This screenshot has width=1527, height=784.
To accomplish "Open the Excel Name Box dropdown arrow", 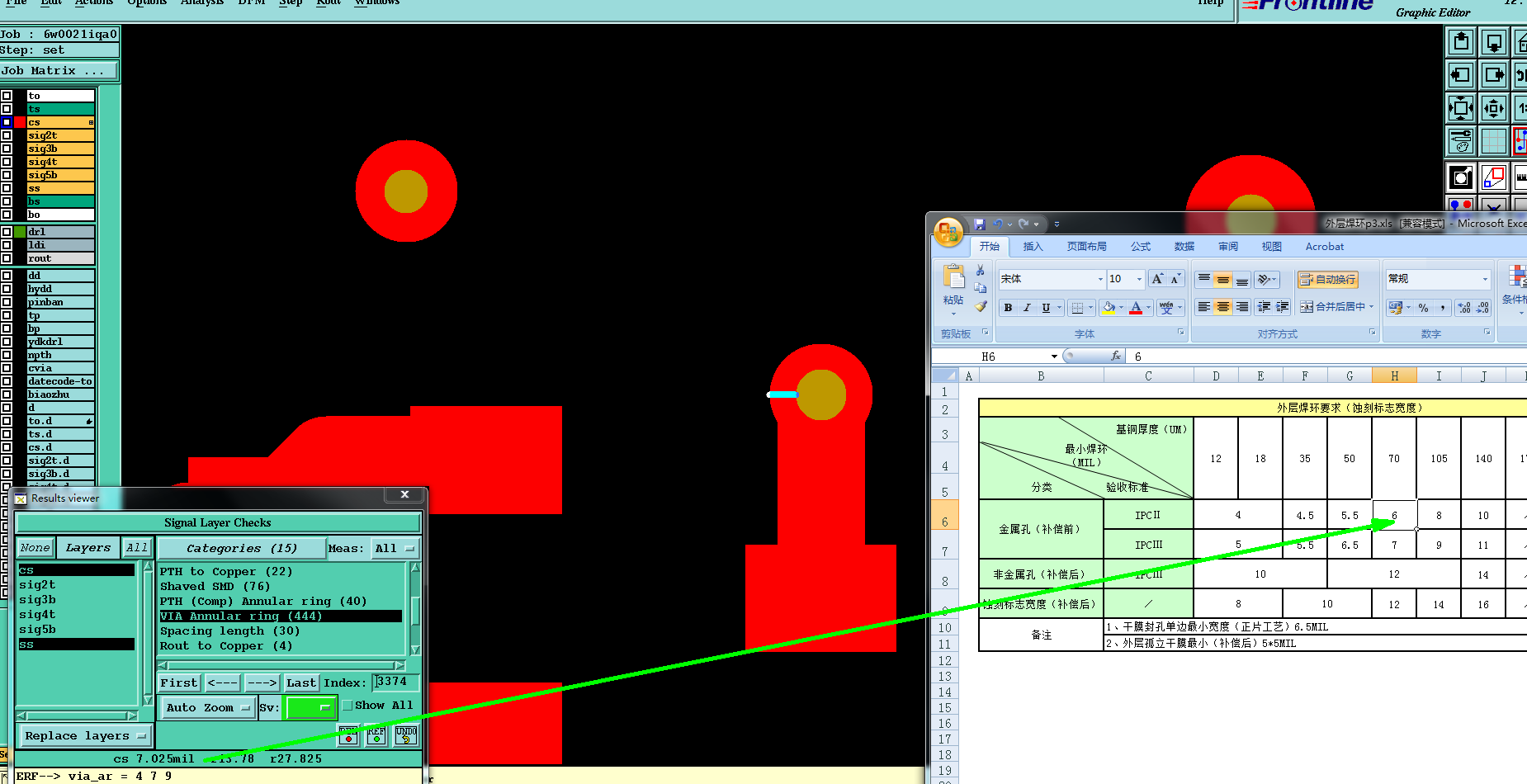I will point(1054,357).
